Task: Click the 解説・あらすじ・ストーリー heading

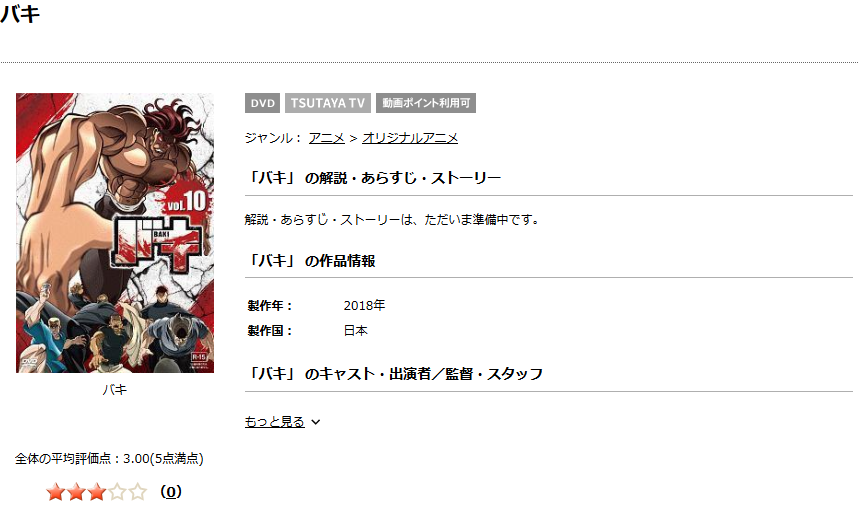Action: click(x=373, y=178)
